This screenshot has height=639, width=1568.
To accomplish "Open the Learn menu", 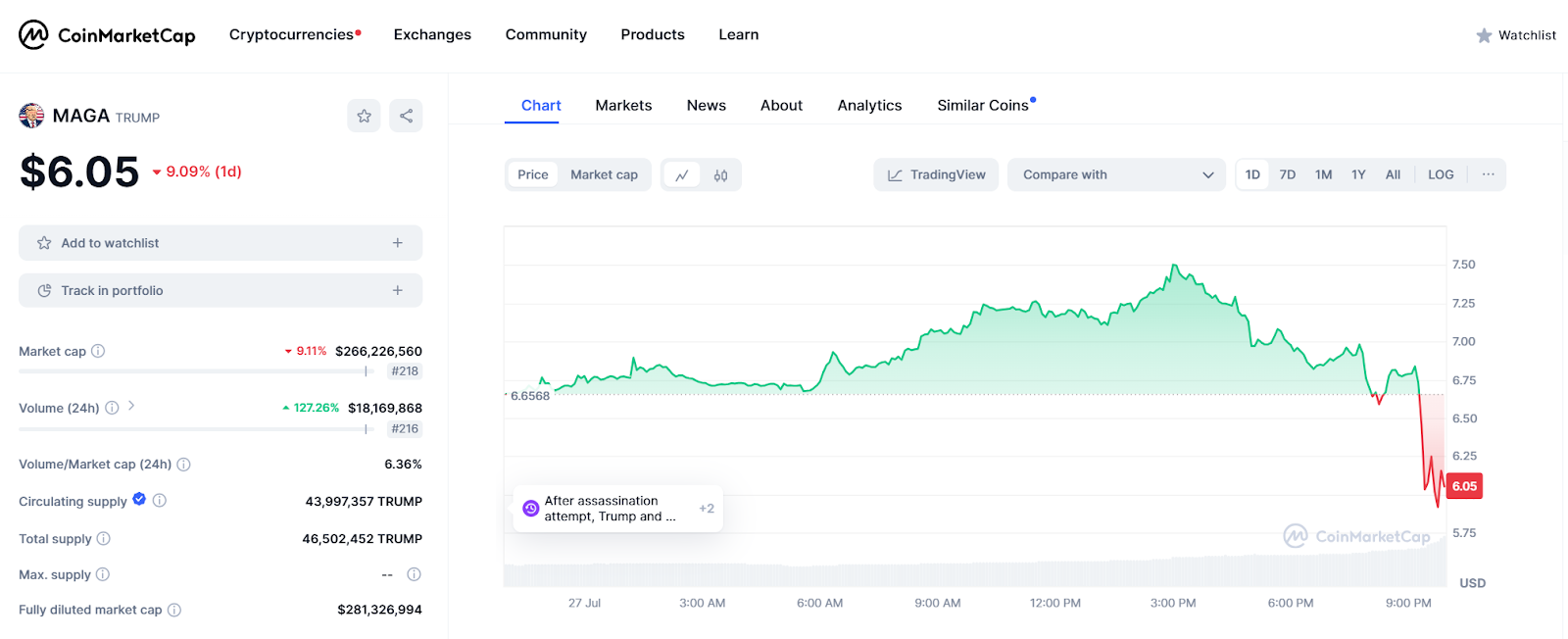I will click(739, 34).
